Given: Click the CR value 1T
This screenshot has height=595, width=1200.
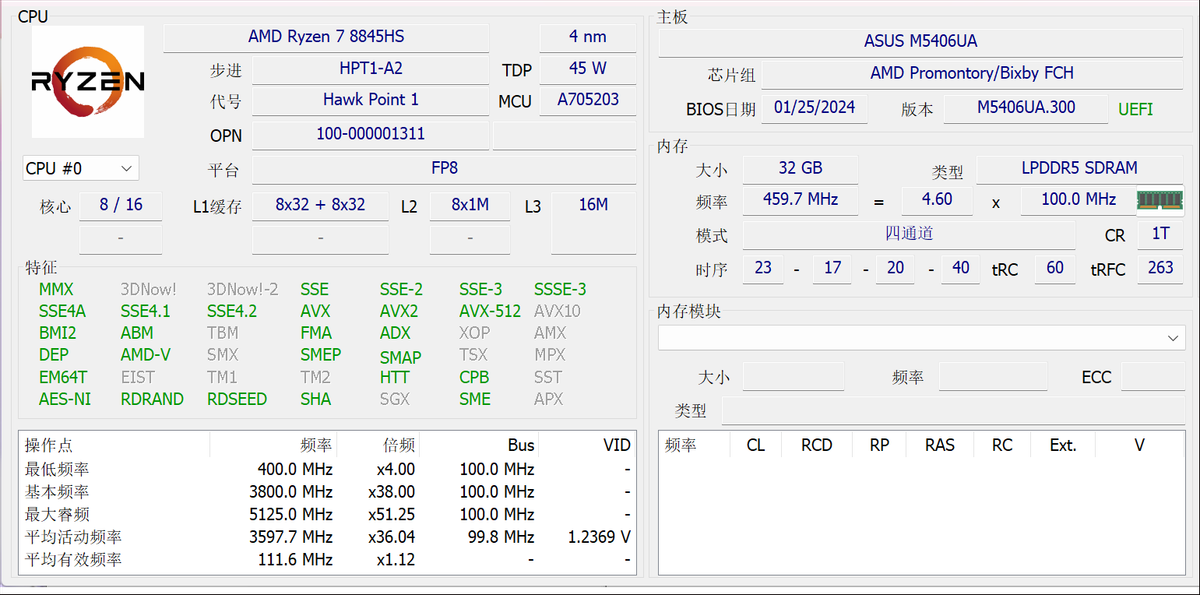Looking at the screenshot, I should pyautogui.click(x=1160, y=234).
